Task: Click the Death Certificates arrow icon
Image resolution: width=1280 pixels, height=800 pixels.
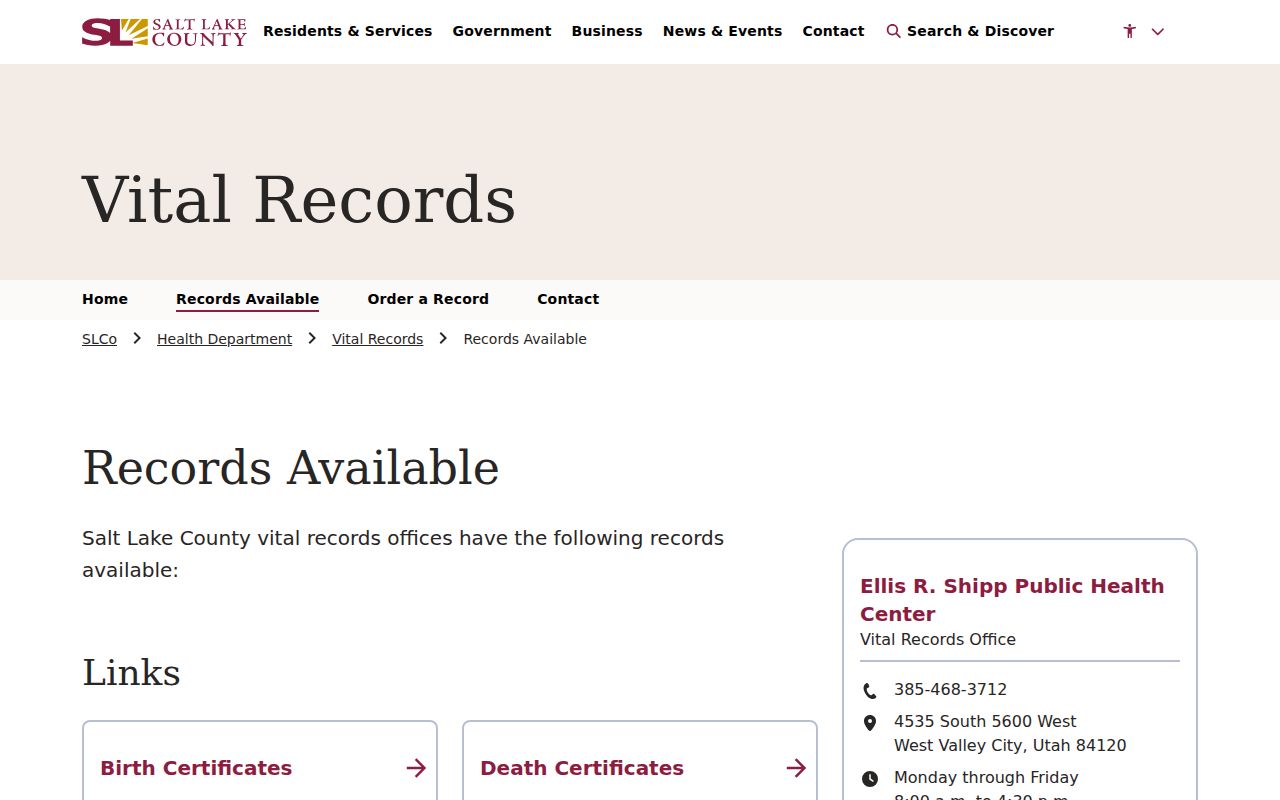Action: coord(796,768)
